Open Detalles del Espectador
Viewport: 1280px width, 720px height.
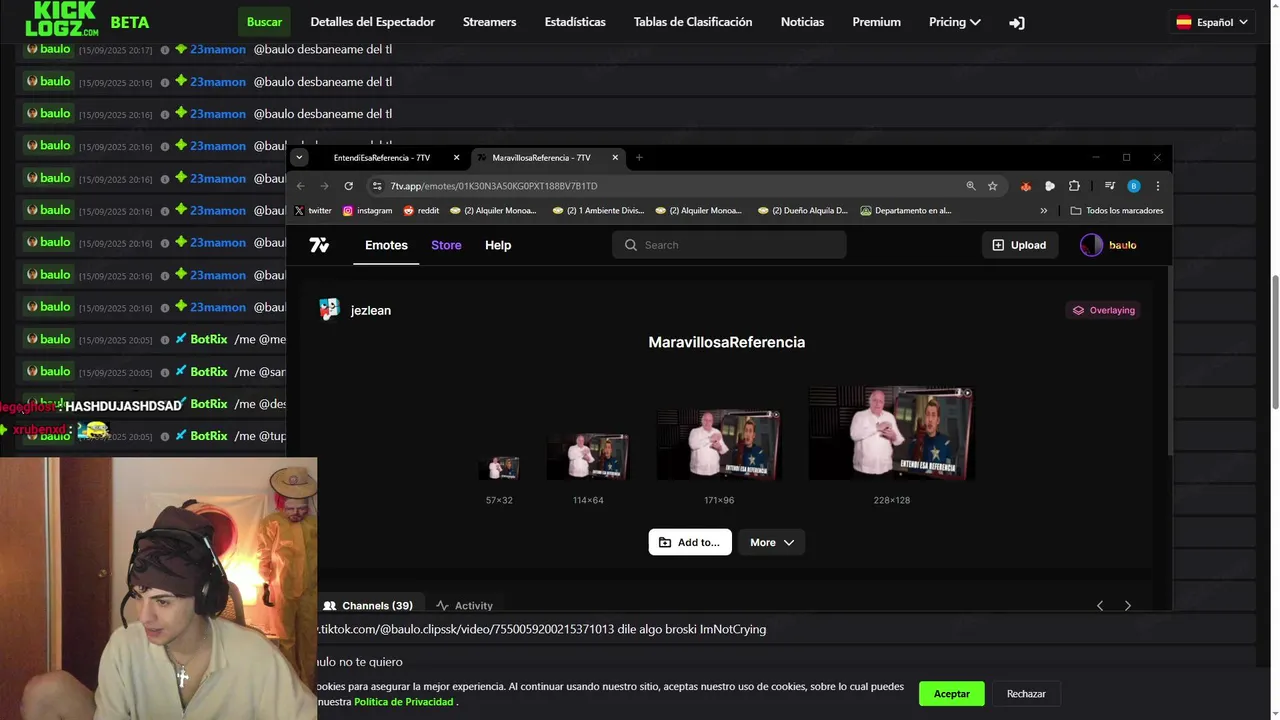point(372,22)
